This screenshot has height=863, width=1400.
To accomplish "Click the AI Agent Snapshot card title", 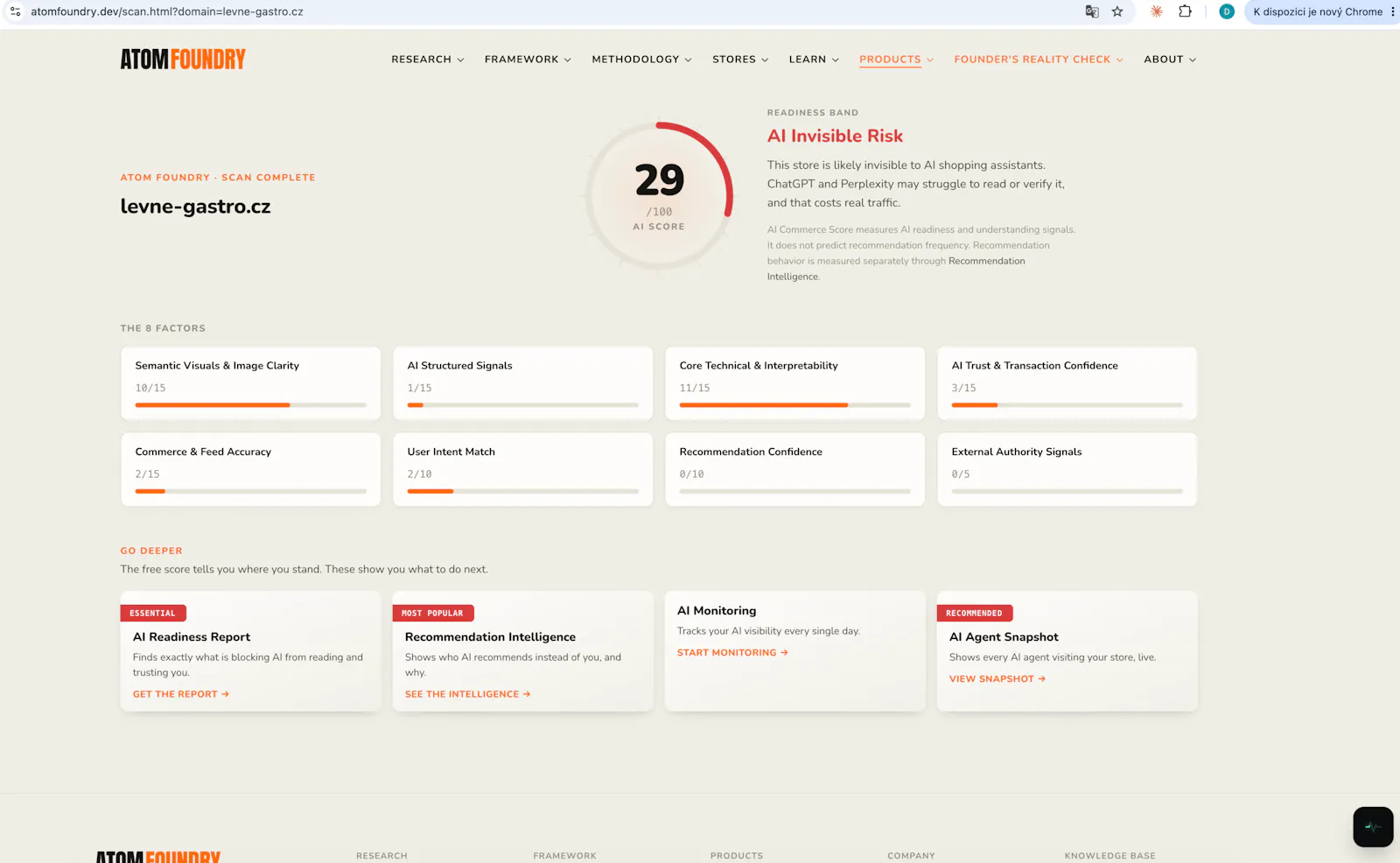I will point(1004,637).
